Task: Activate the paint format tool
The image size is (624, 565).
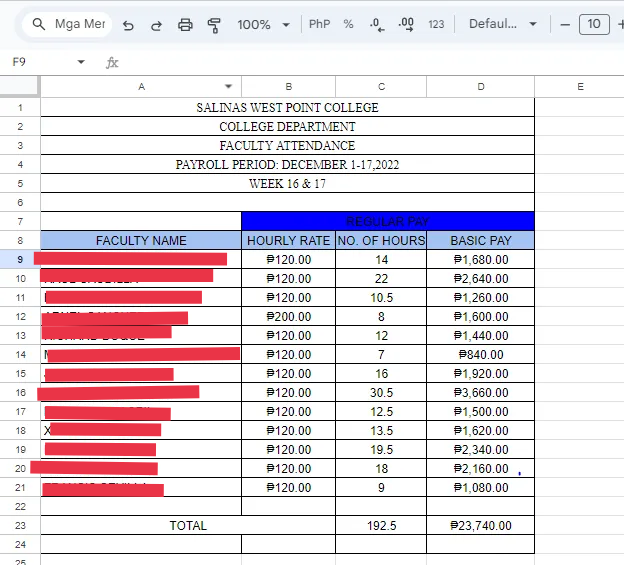Action: [x=214, y=25]
